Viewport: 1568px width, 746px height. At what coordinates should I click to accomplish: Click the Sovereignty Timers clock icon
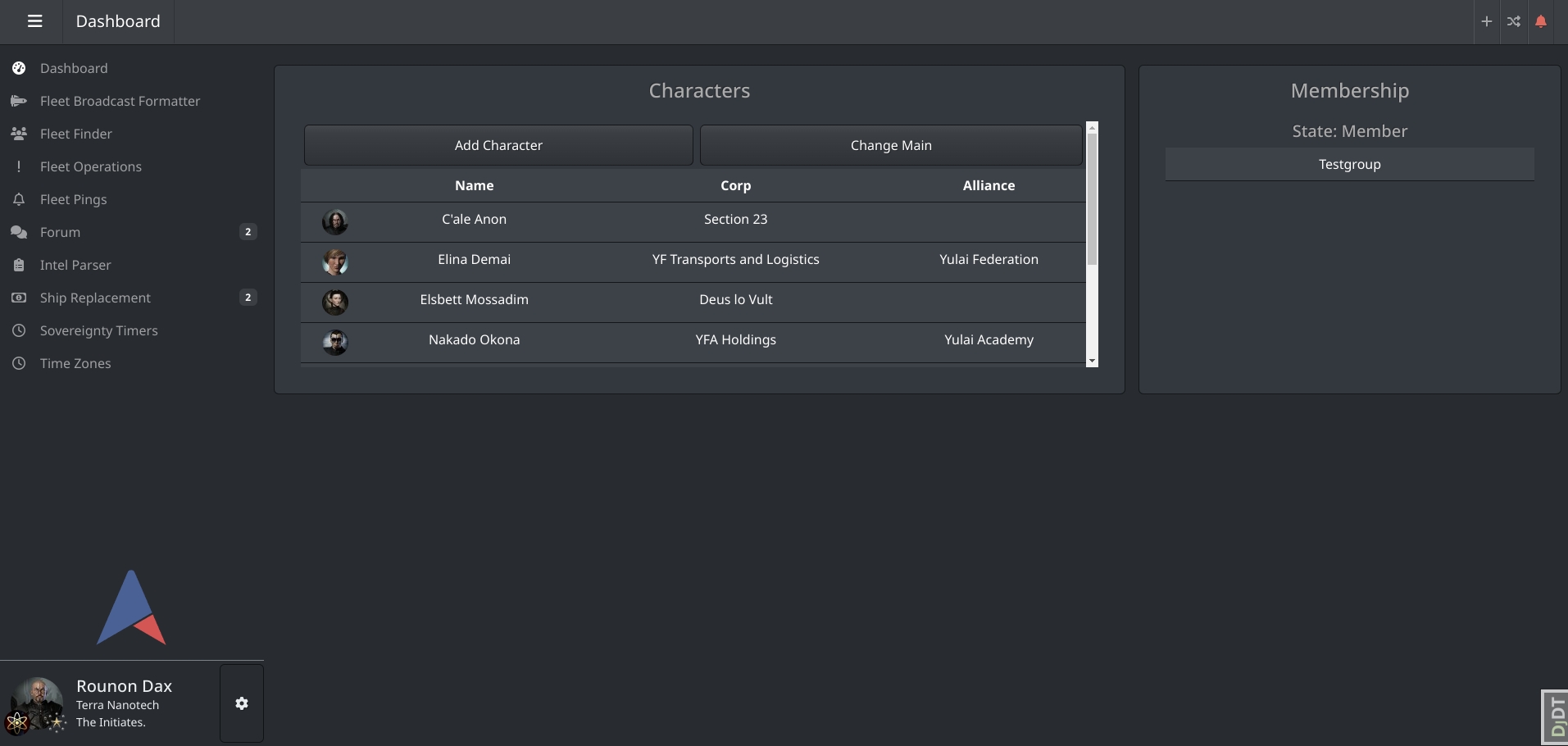tap(18, 330)
